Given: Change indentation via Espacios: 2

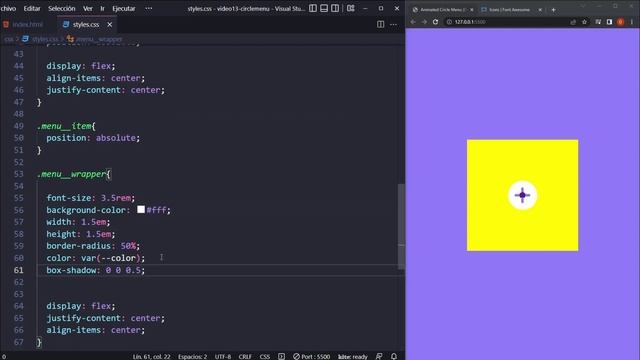Looking at the screenshot, I should coord(192,356).
